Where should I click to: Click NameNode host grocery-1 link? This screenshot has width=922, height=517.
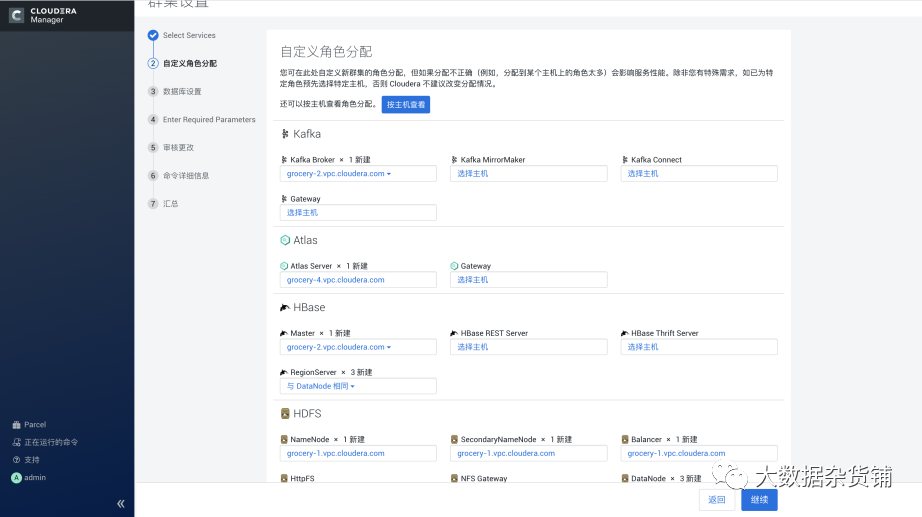tap(336, 453)
